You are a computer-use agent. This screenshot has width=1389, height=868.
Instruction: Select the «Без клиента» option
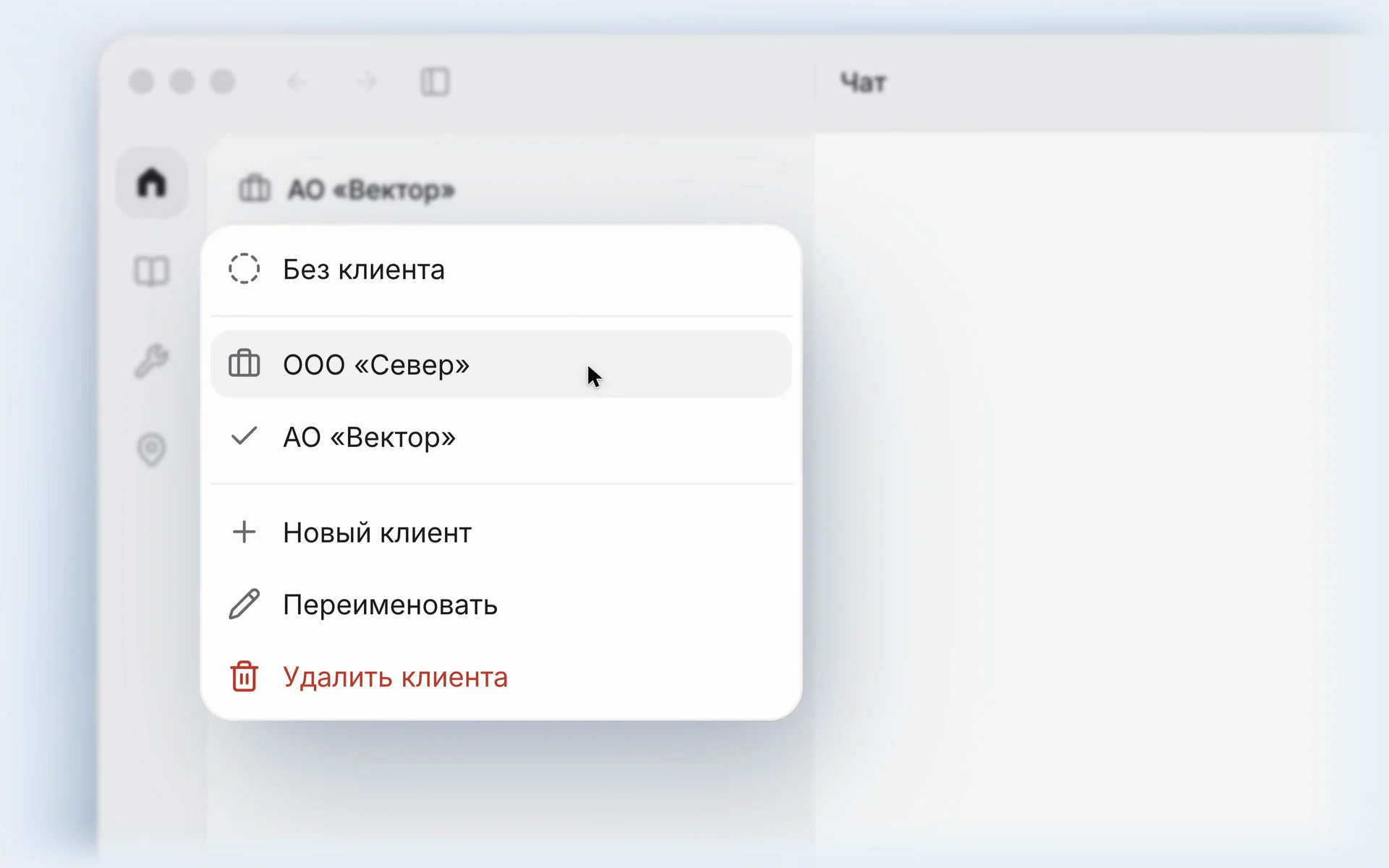click(501, 269)
